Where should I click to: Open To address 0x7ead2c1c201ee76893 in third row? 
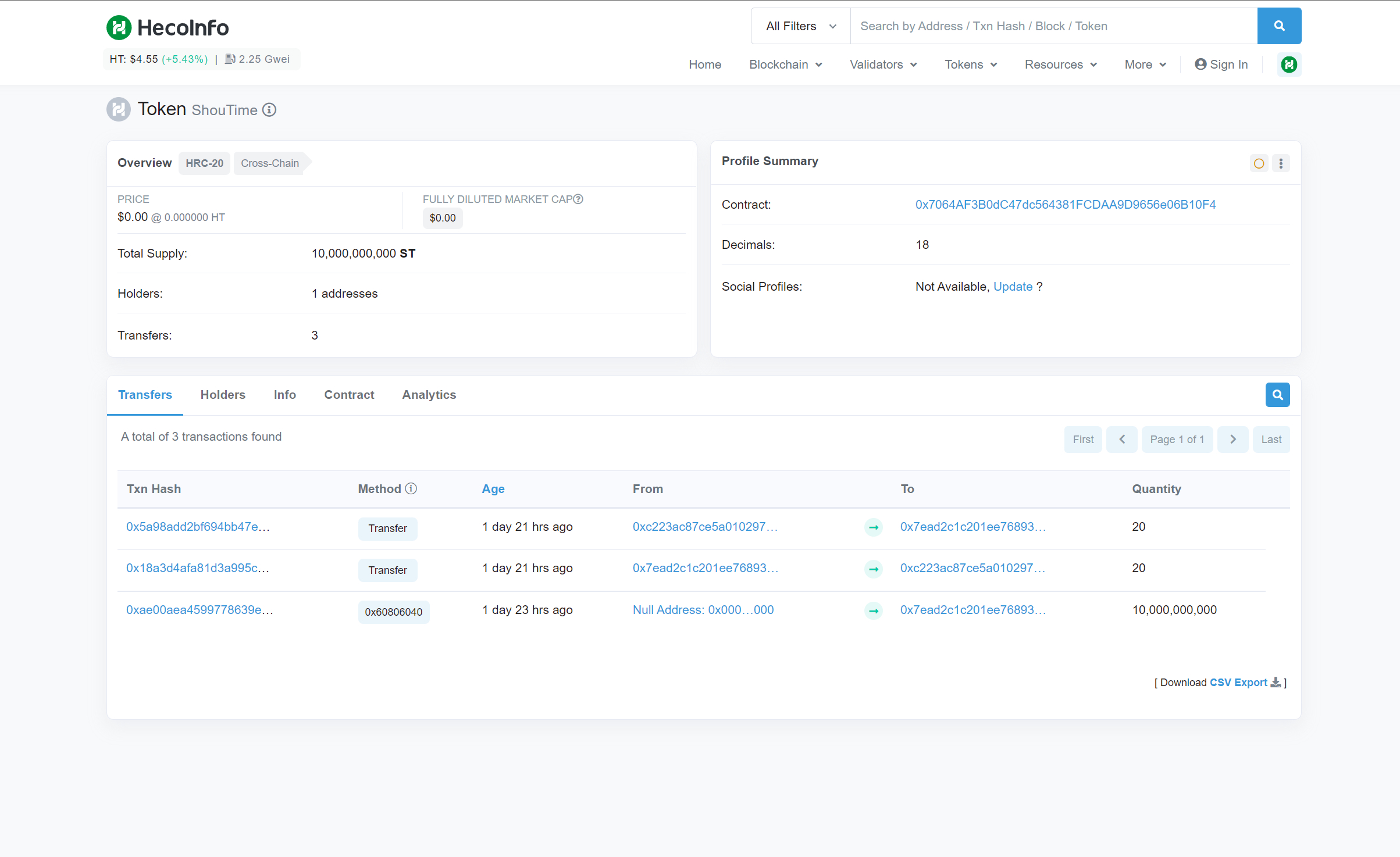click(973, 610)
